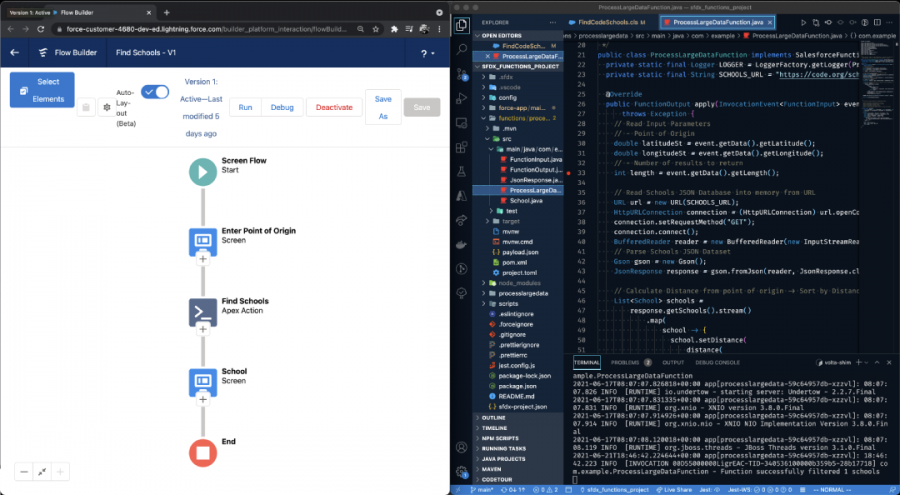
Task: Click the delete trash icon in Flow toolbar
Action: [x=86, y=107]
